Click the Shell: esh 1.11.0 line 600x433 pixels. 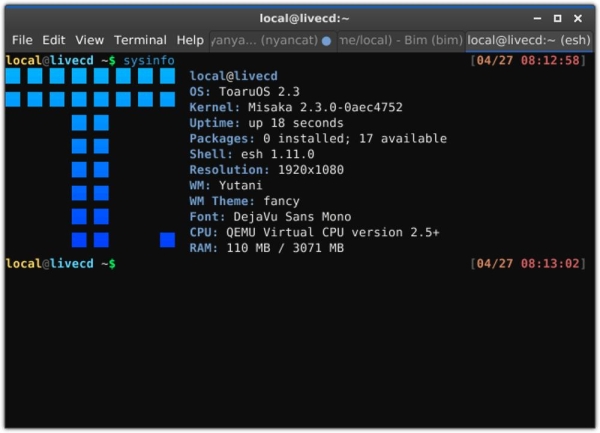[x=252, y=154]
